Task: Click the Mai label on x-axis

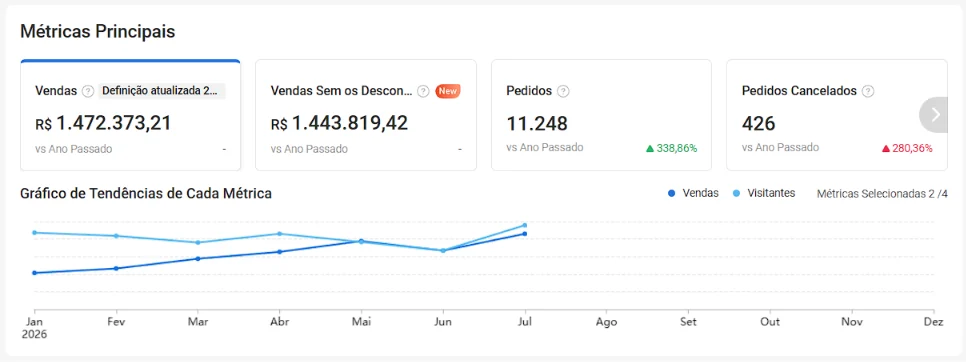Action: [361, 322]
